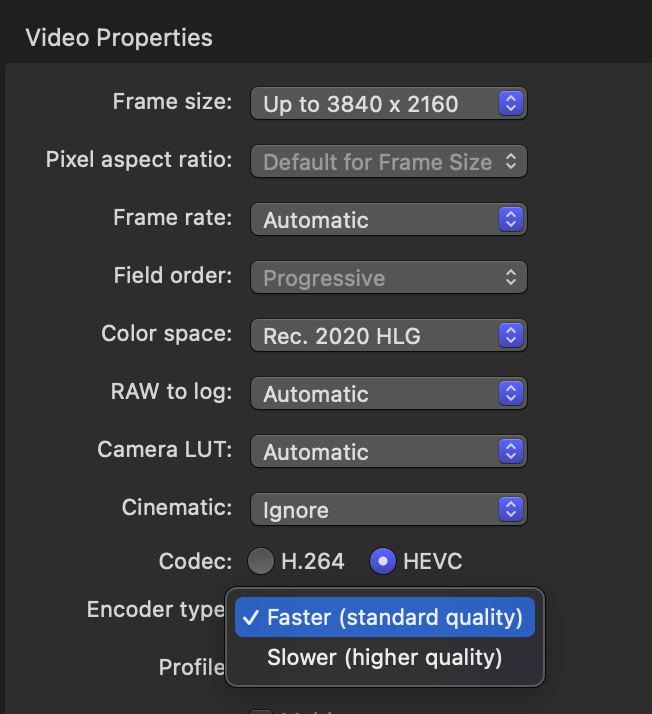Screen dimensions: 652x714
Task: Click the Video Properties section header
Action: (119, 38)
